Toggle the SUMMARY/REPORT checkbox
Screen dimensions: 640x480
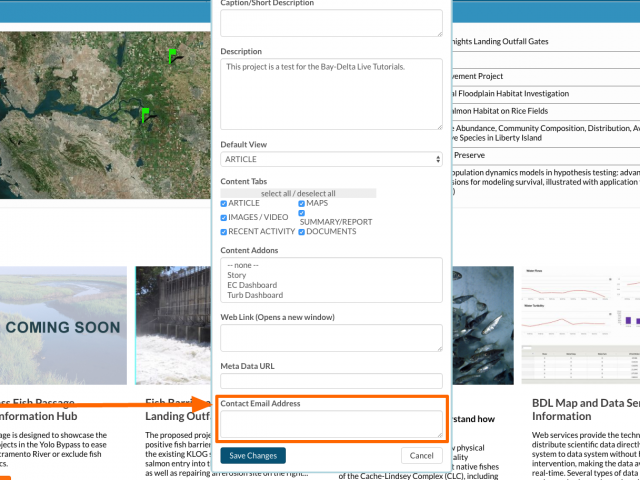(x=302, y=213)
